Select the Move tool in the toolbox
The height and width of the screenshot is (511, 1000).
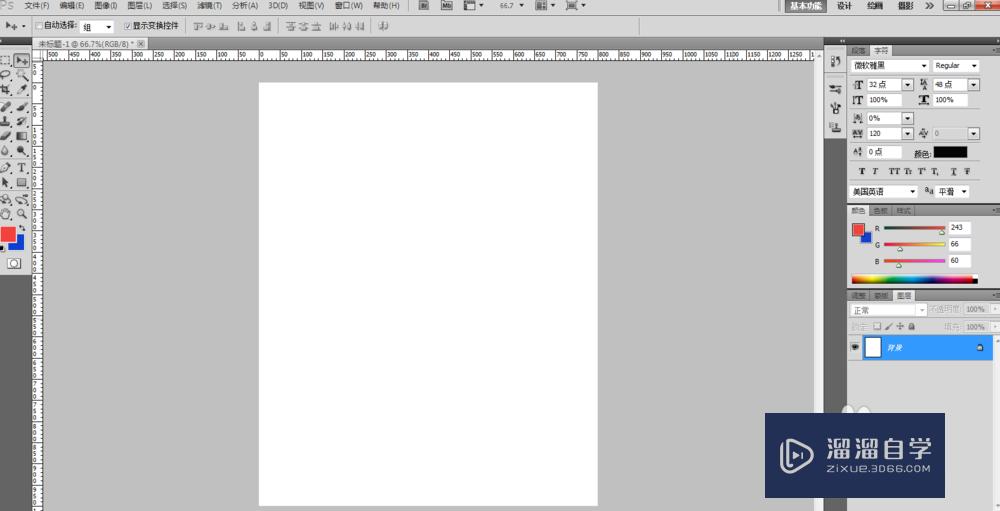[x=22, y=61]
